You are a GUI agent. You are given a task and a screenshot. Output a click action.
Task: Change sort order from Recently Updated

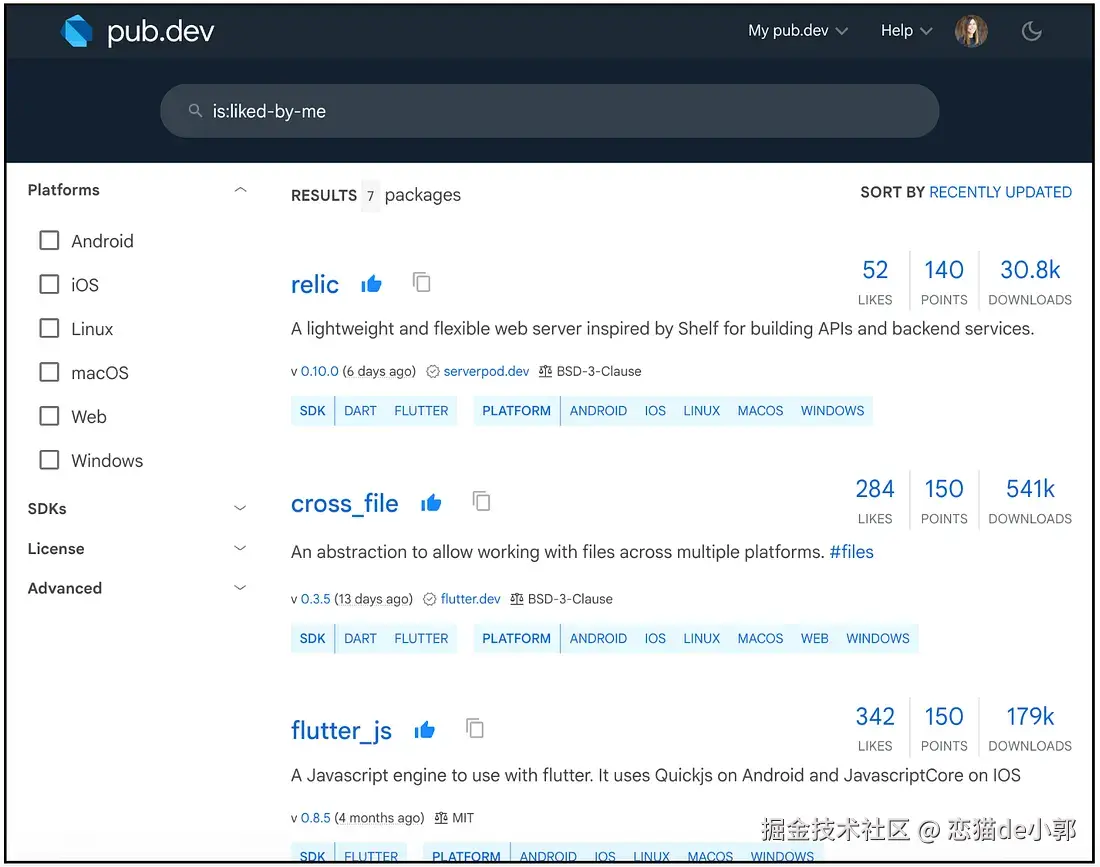point(1000,192)
